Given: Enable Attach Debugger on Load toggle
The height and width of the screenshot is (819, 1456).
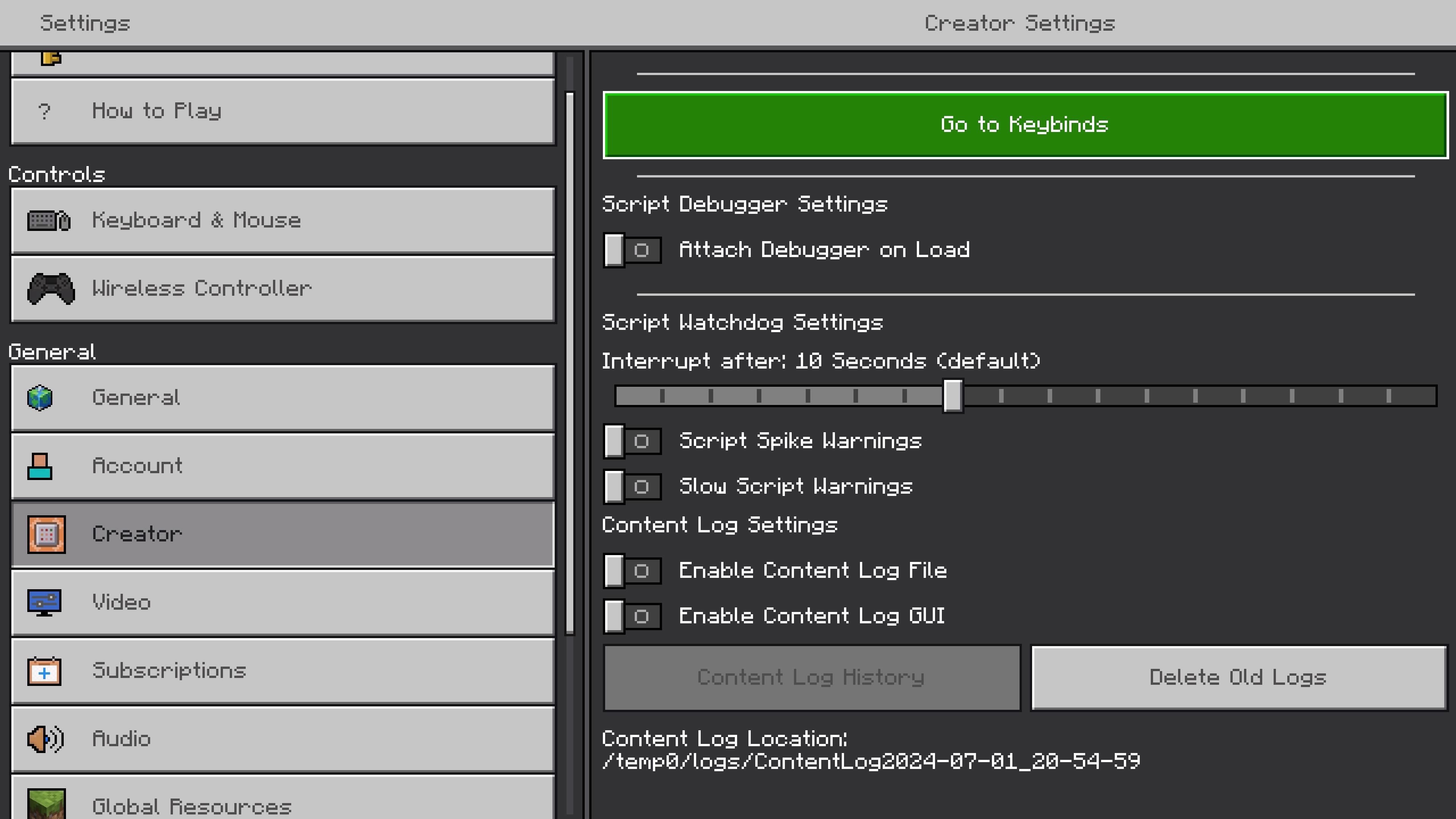Looking at the screenshot, I should point(632,250).
